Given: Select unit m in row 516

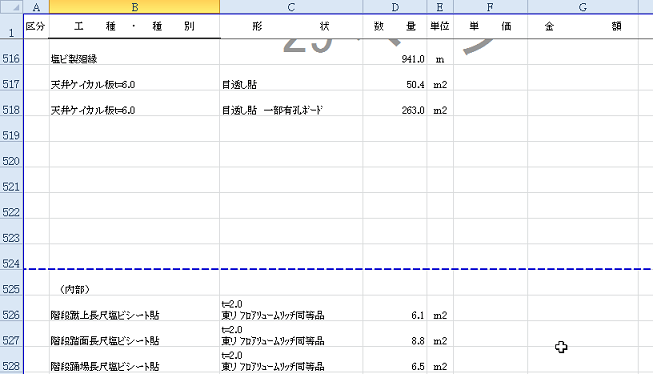Looking at the screenshot, I should click(440, 52).
